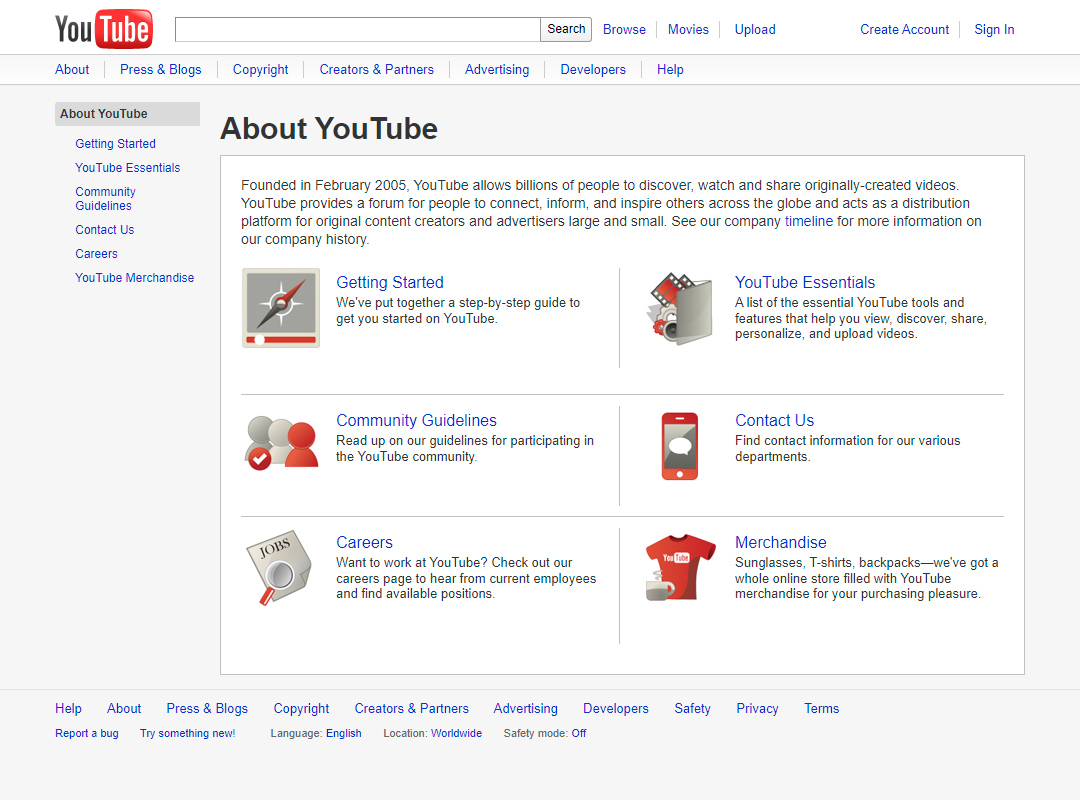The width and height of the screenshot is (1080, 800).
Task: Click Copyright in the footer
Action: (x=301, y=708)
